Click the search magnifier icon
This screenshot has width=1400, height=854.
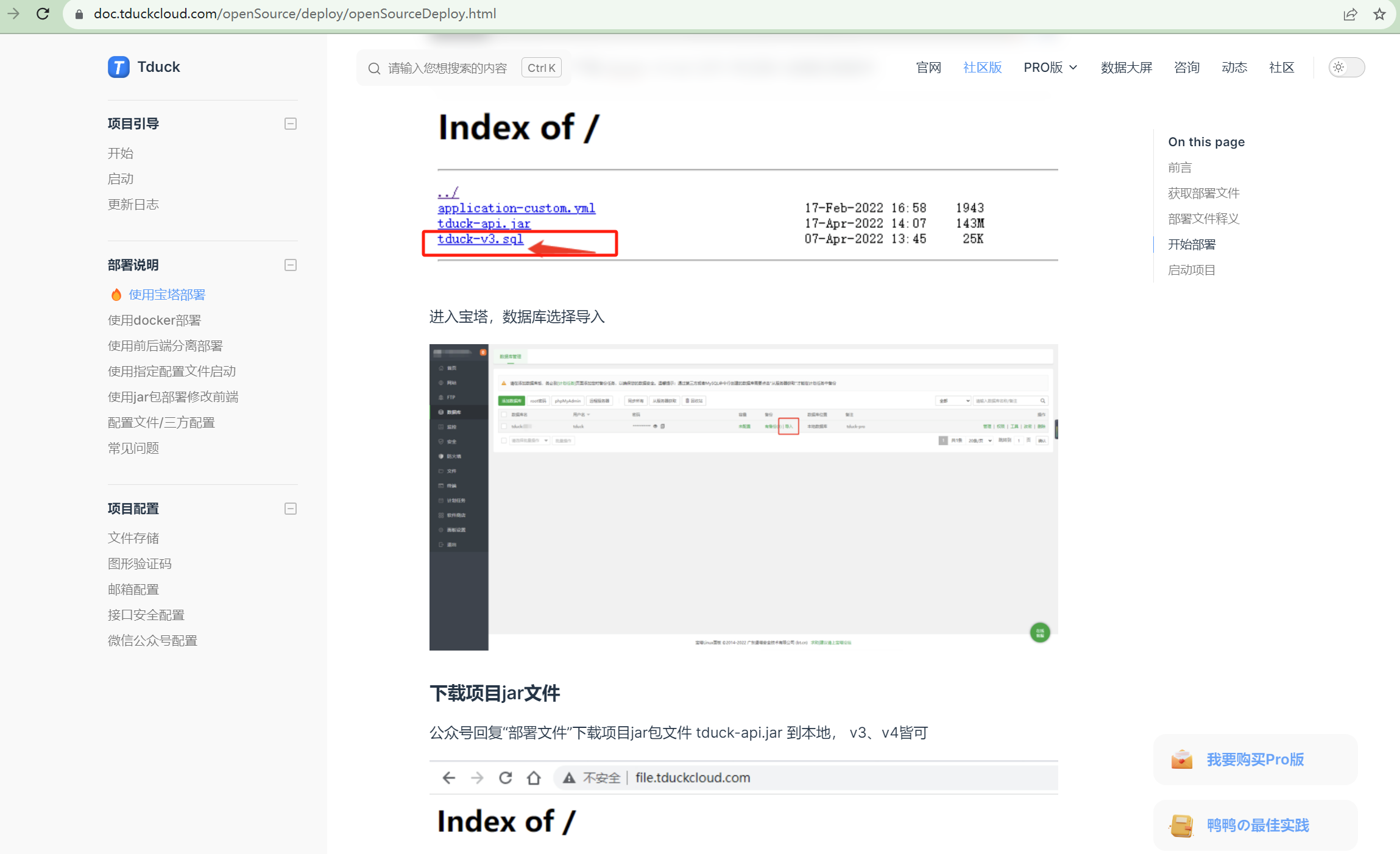[x=374, y=68]
